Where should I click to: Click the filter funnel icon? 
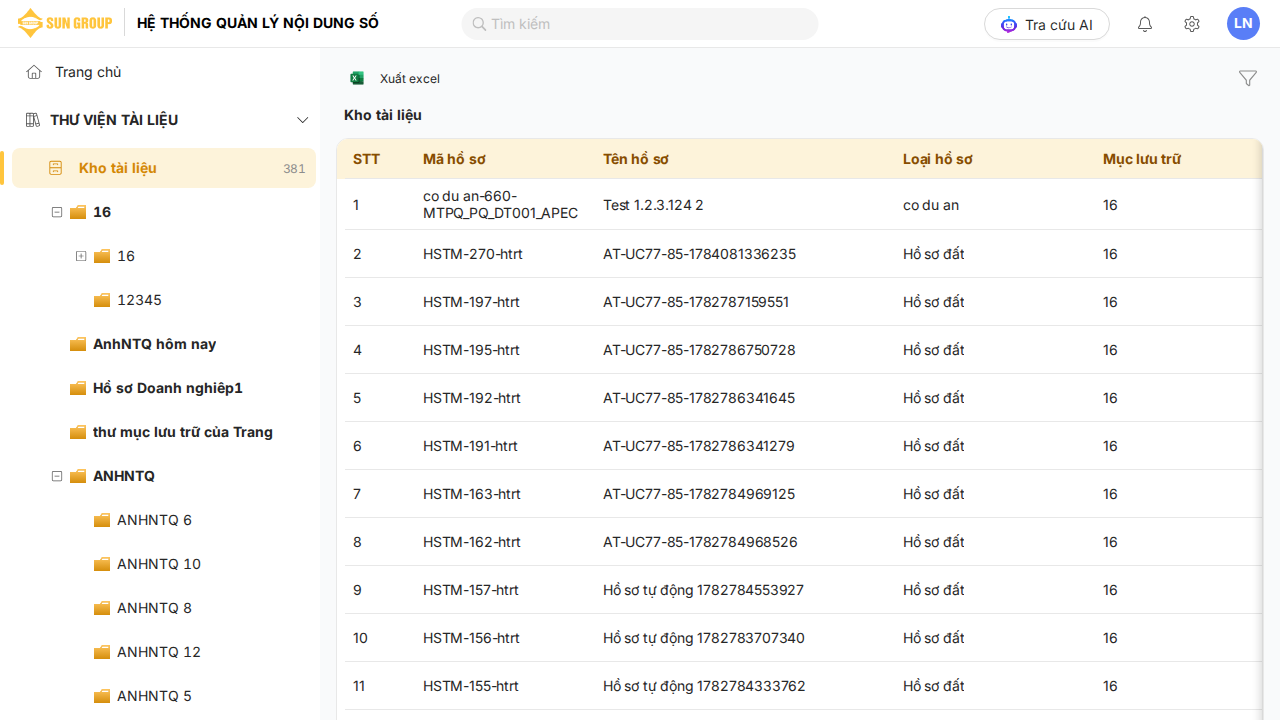pos(1248,78)
